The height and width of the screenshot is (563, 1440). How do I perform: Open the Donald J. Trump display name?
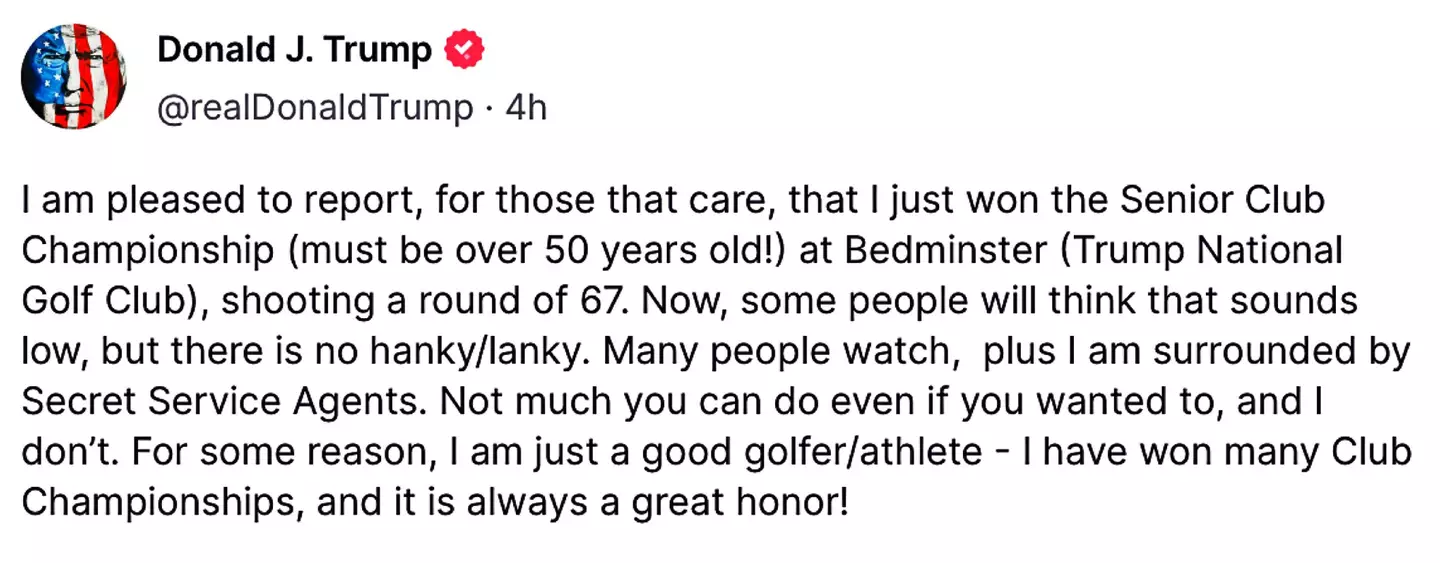[295, 50]
